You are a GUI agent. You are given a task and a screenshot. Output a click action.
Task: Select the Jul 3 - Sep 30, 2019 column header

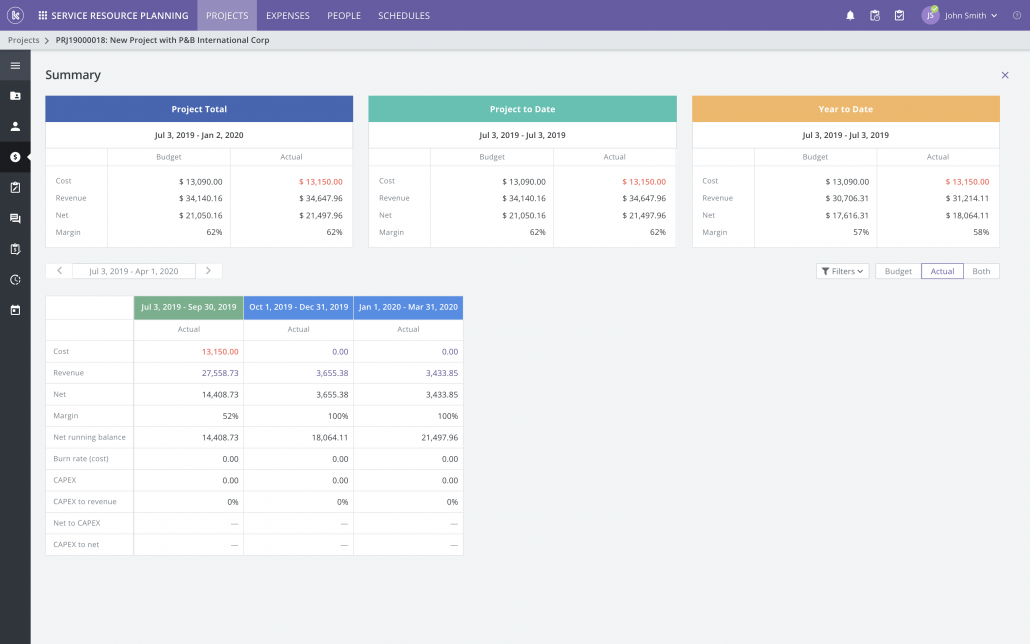coord(189,308)
